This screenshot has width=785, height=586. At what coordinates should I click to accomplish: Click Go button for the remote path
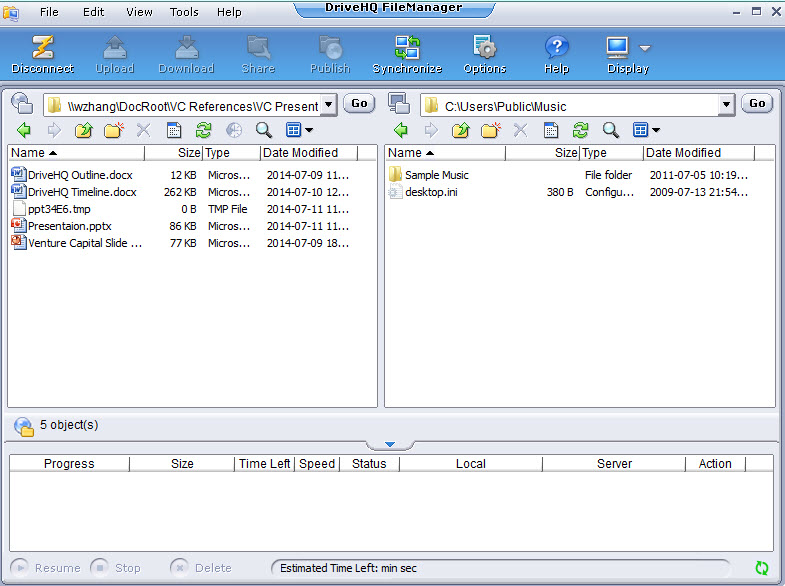[359, 104]
